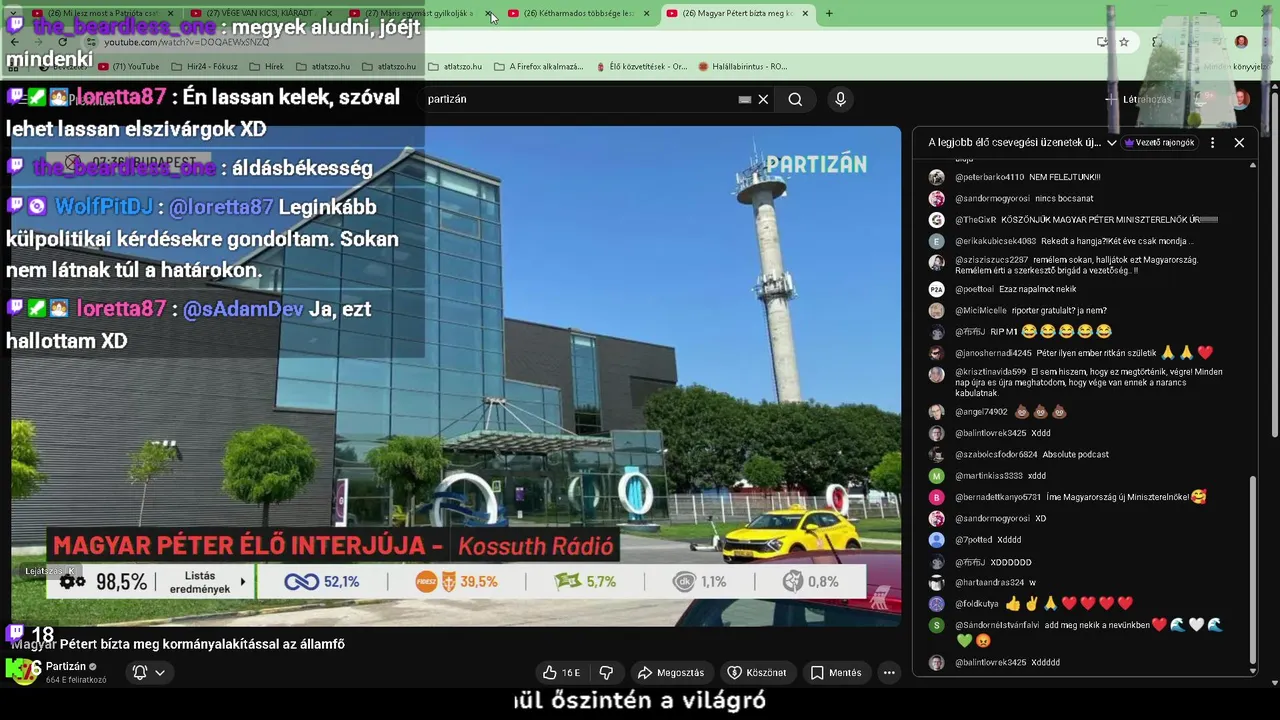The height and width of the screenshot is (720, 1280).
Task: Open the notification bell dropdown for Partizán
Action: 148,673
